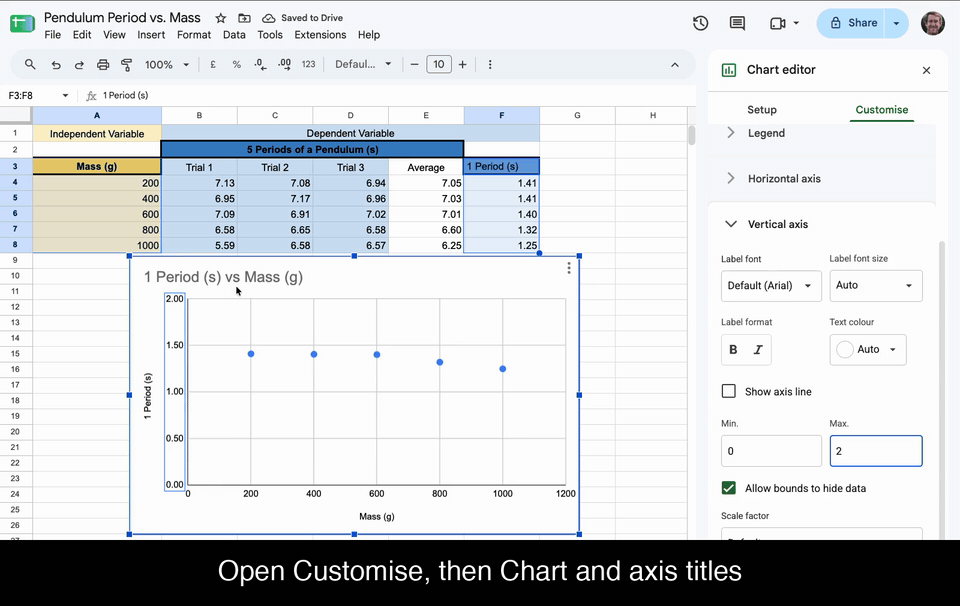
Task: Open the video call options dropdown arrow
Action: 796,23
